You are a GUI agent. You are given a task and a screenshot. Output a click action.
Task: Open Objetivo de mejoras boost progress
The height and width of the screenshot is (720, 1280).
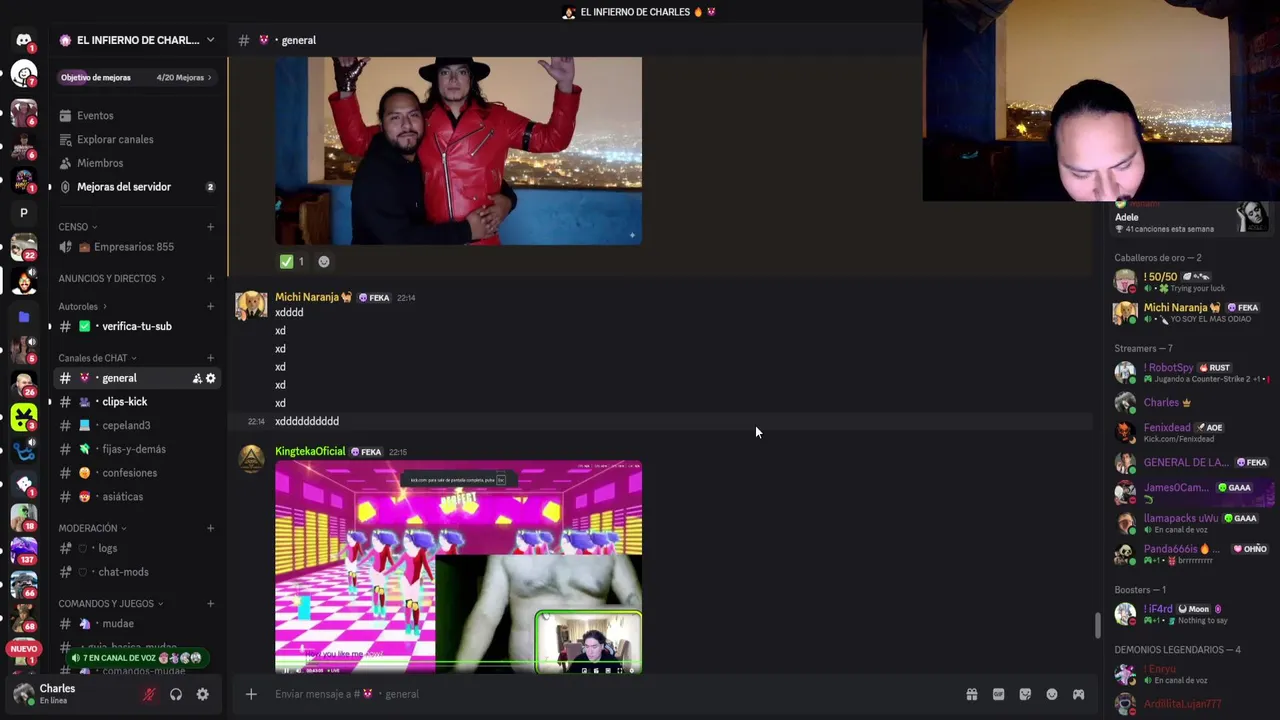pos(136,77)
